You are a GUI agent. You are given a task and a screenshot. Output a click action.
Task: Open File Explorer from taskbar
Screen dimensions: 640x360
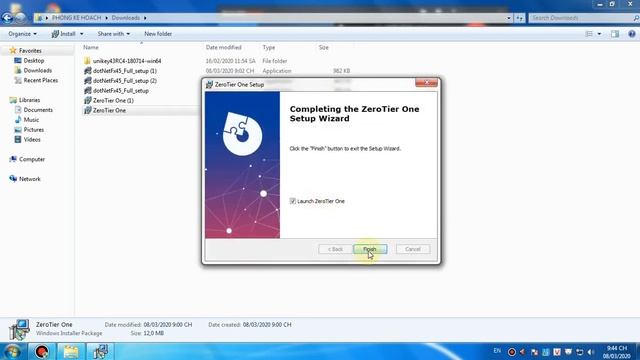(x=71, y=351)
